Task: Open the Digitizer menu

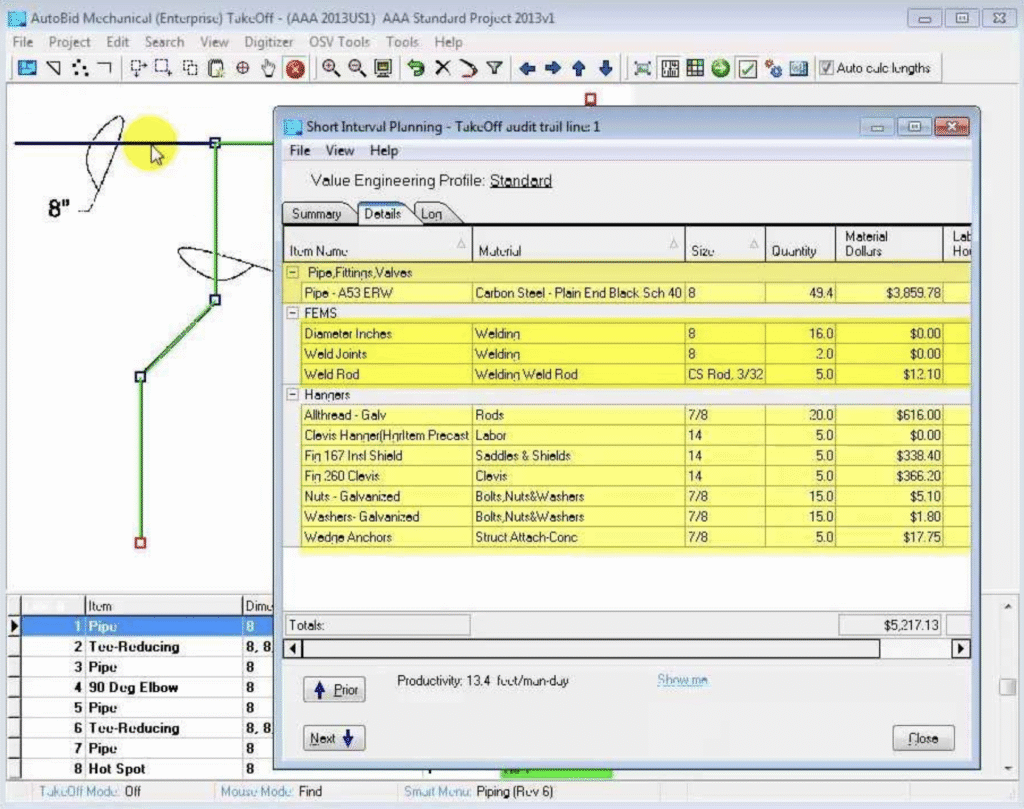Action: click(x=268, y=42)
